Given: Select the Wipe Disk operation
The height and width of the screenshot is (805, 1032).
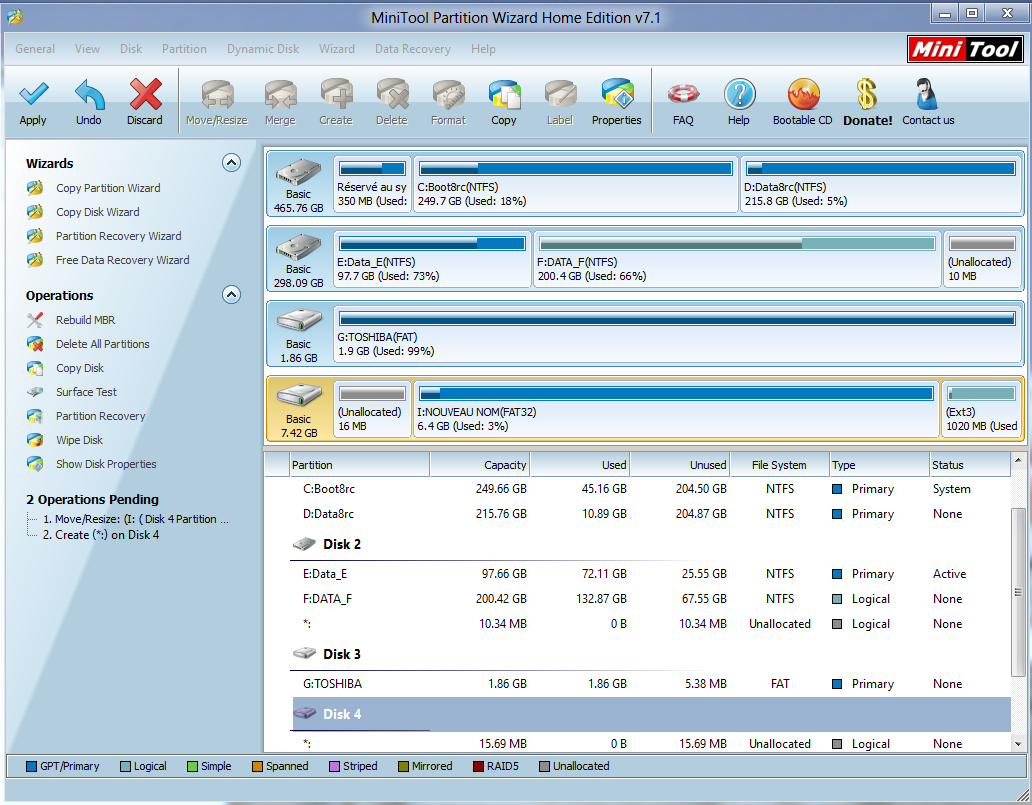Looking at the screenshot, I should (79, 440).
